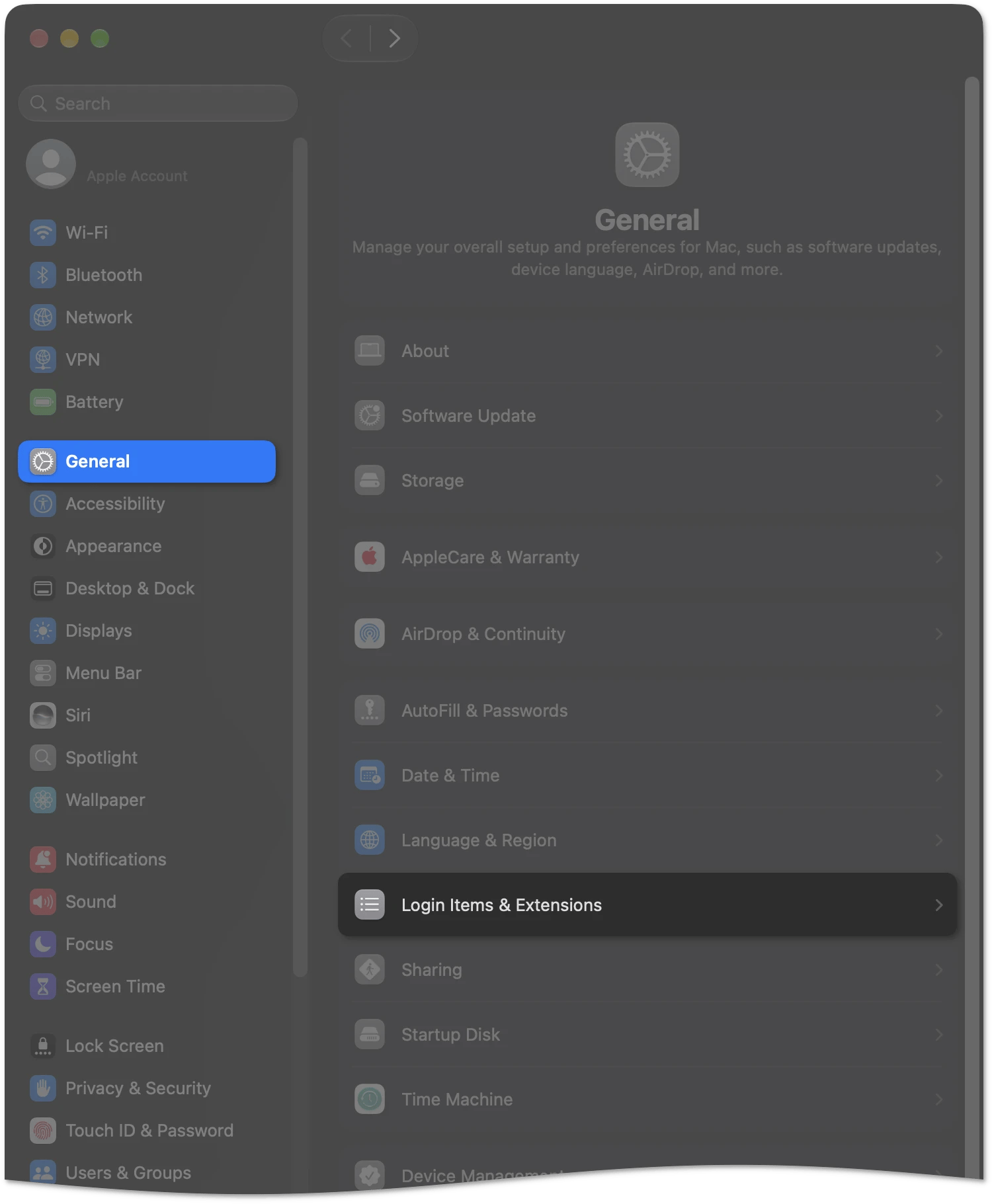992x1204 pixels.
Task: Click the Screen Time hourglass icon
Action: tap(43, 986)
